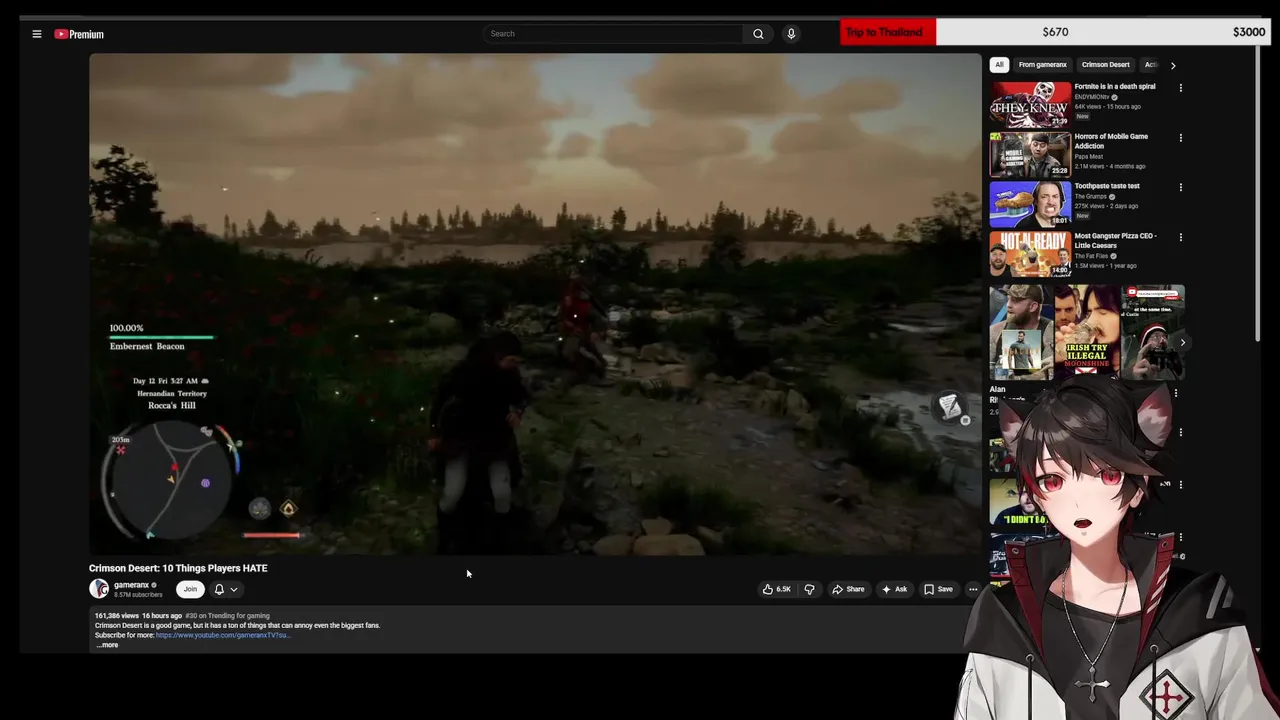Click Horrors of Mobile Game Addiction title
The height and width of the screenshot is (720, 1280).
(1111, 141)
